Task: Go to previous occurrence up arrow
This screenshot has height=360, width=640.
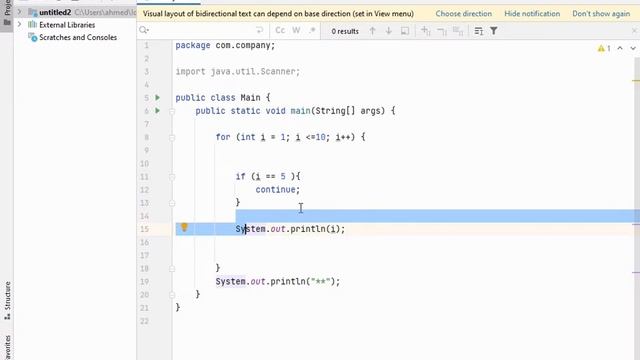Action: (372, 31)
